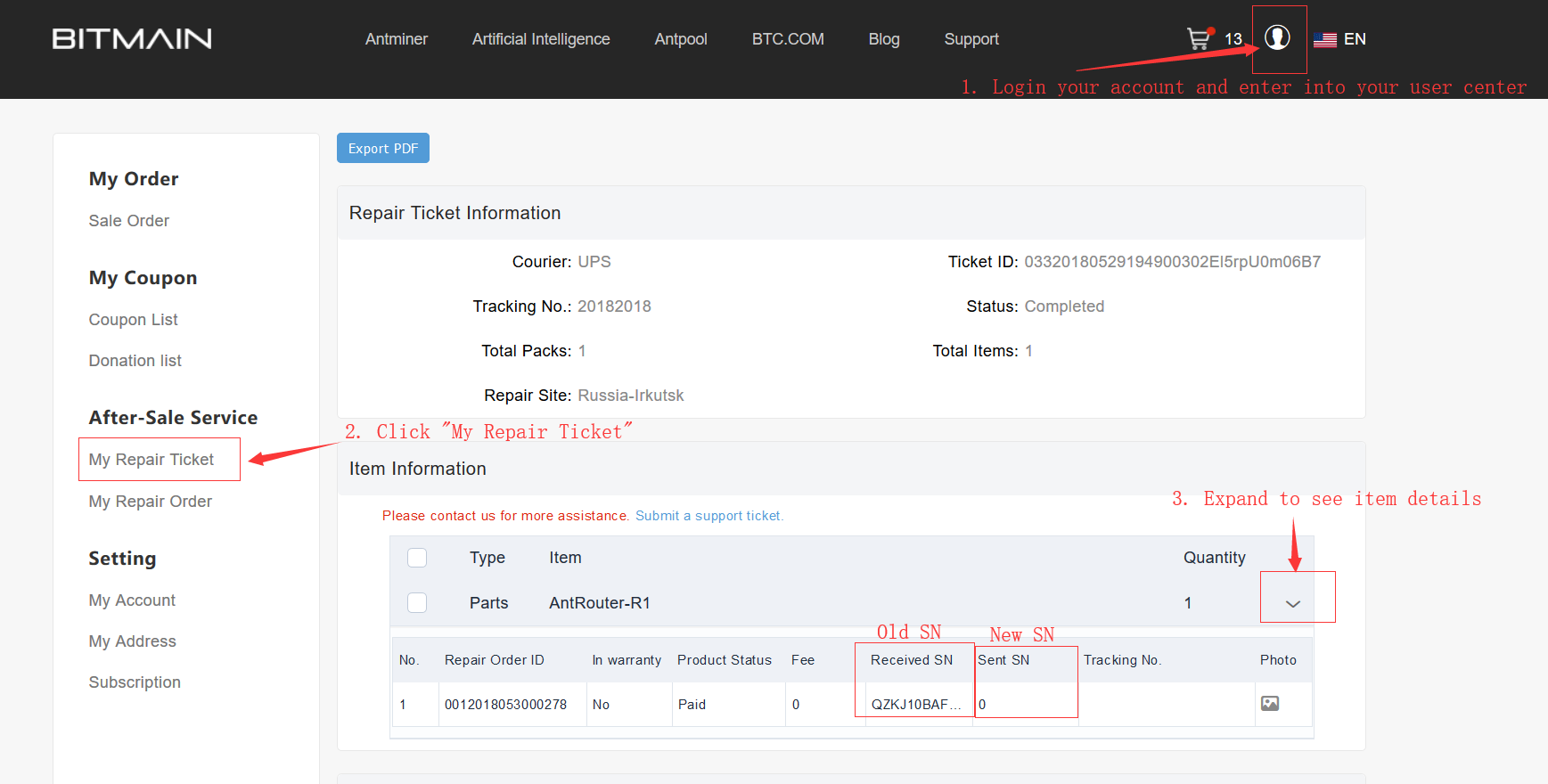Open Donation list in sidebar

[x=135, y=361]
